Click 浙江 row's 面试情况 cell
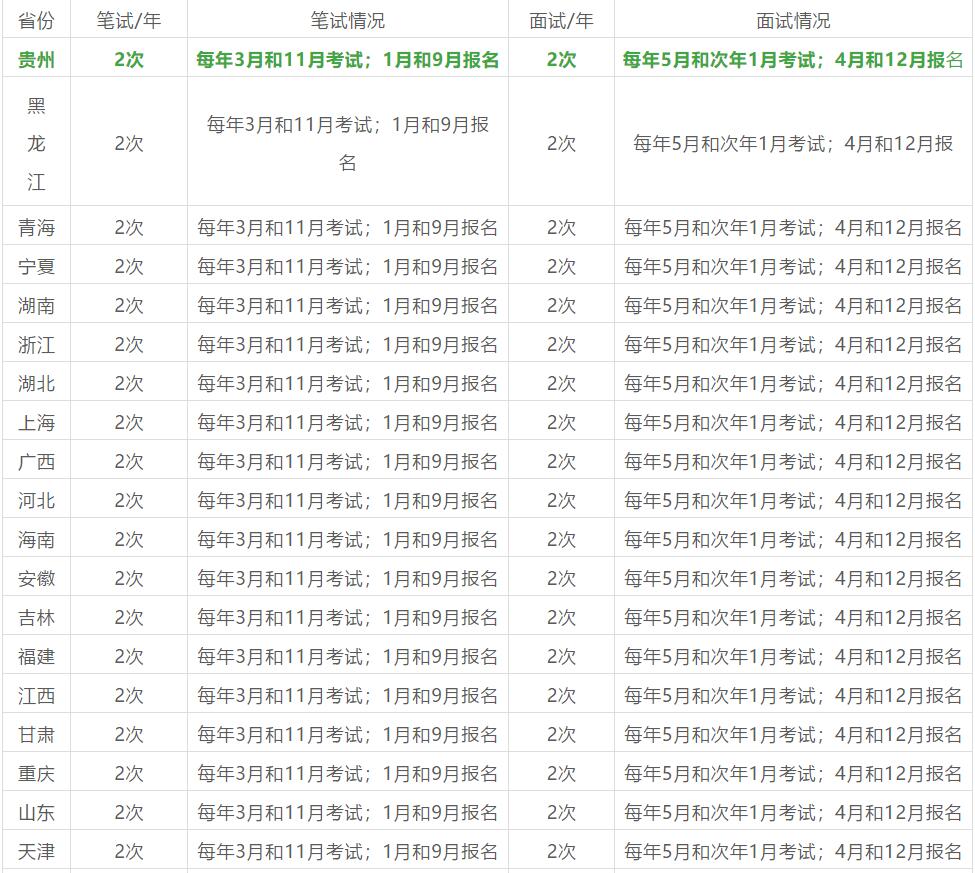The image size is (975, 873). [x=793, y=344]
